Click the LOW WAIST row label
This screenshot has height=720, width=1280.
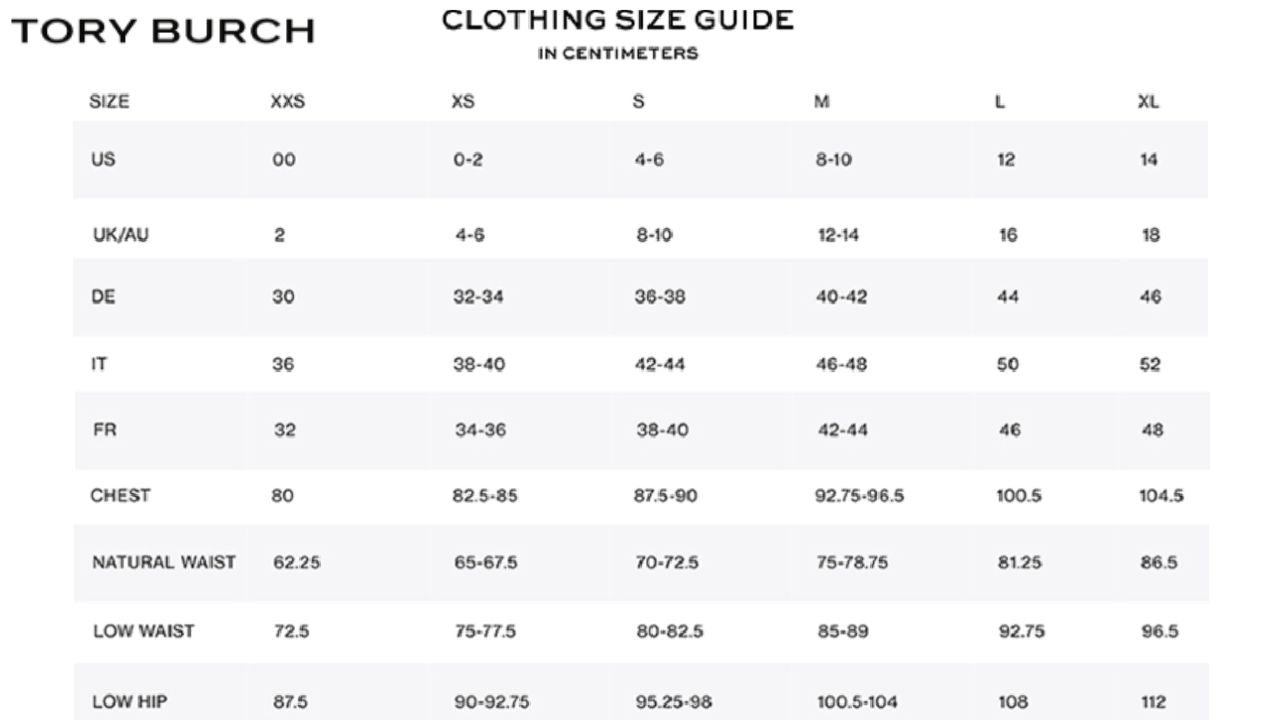[x=144, y=631]
